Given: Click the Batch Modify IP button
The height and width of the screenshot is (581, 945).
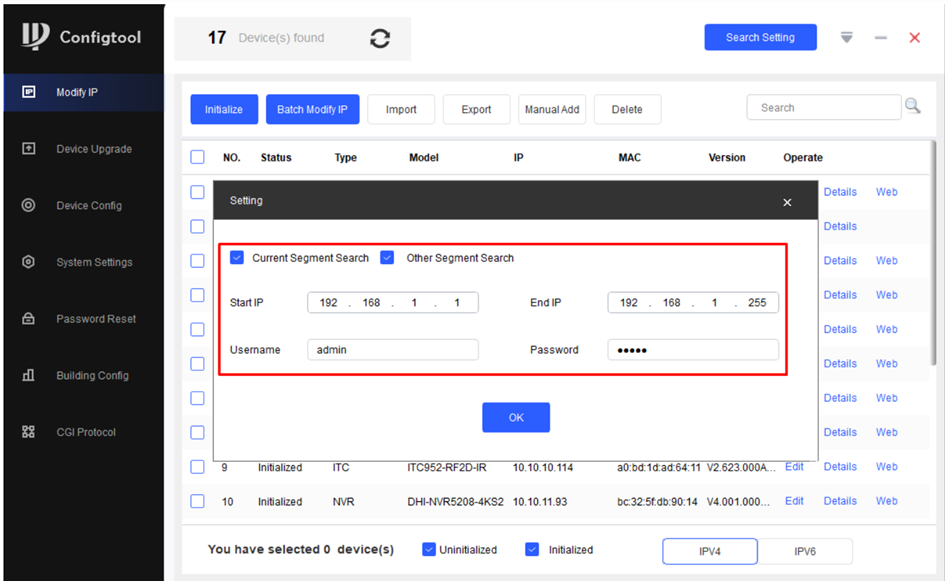Looking at the screenshot, I should (x=312, y=110).
